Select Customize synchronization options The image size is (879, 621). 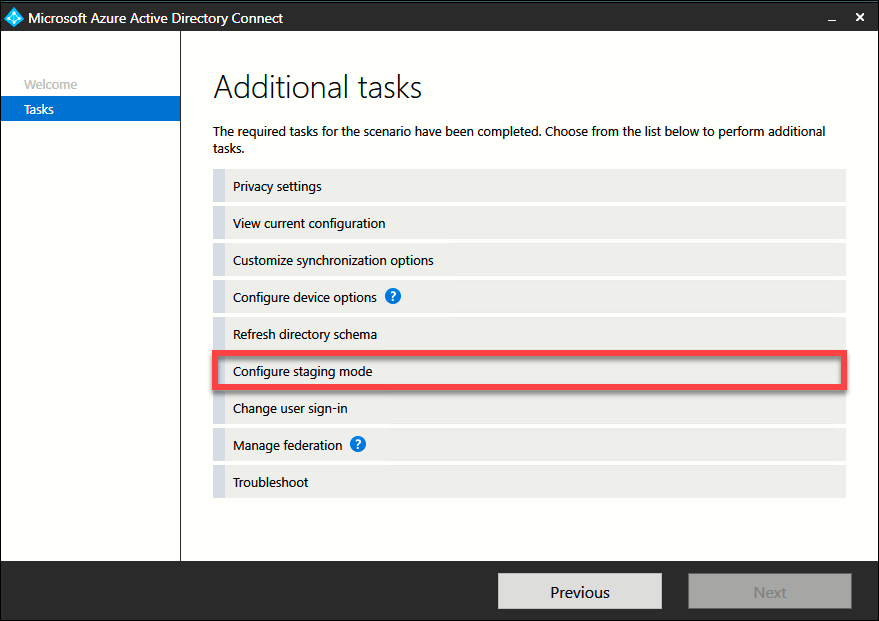pyautogui.click(x=333, y=260)
